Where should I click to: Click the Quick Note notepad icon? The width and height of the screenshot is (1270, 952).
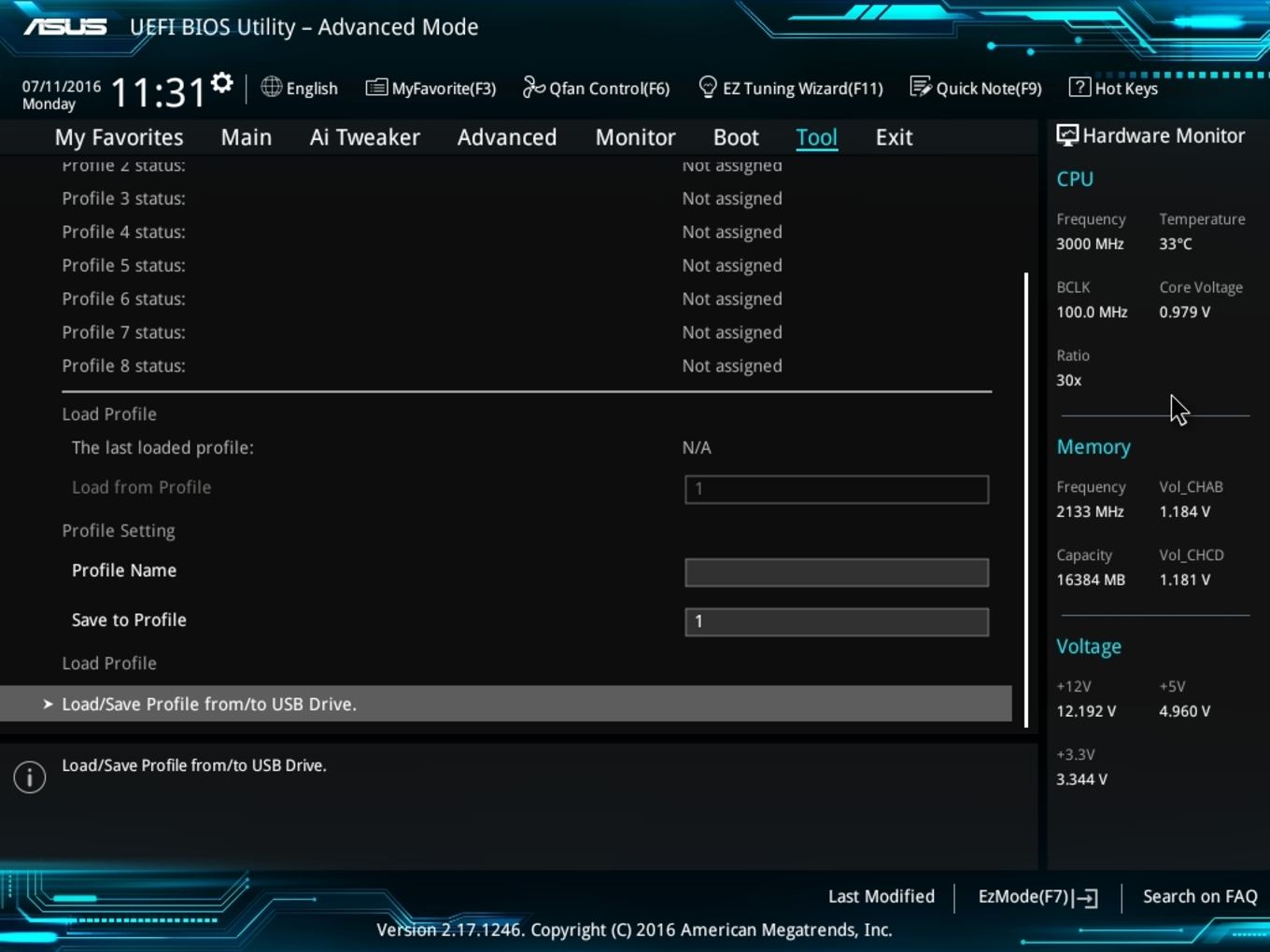click(x=921, y=87)
